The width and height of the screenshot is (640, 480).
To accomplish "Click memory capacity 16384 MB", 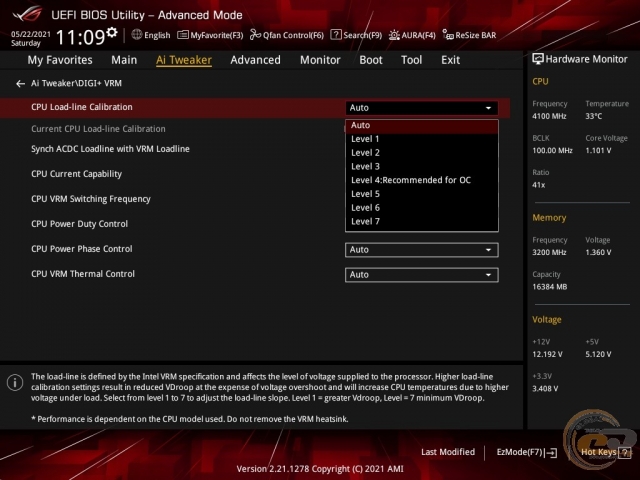I will point(549,287).
